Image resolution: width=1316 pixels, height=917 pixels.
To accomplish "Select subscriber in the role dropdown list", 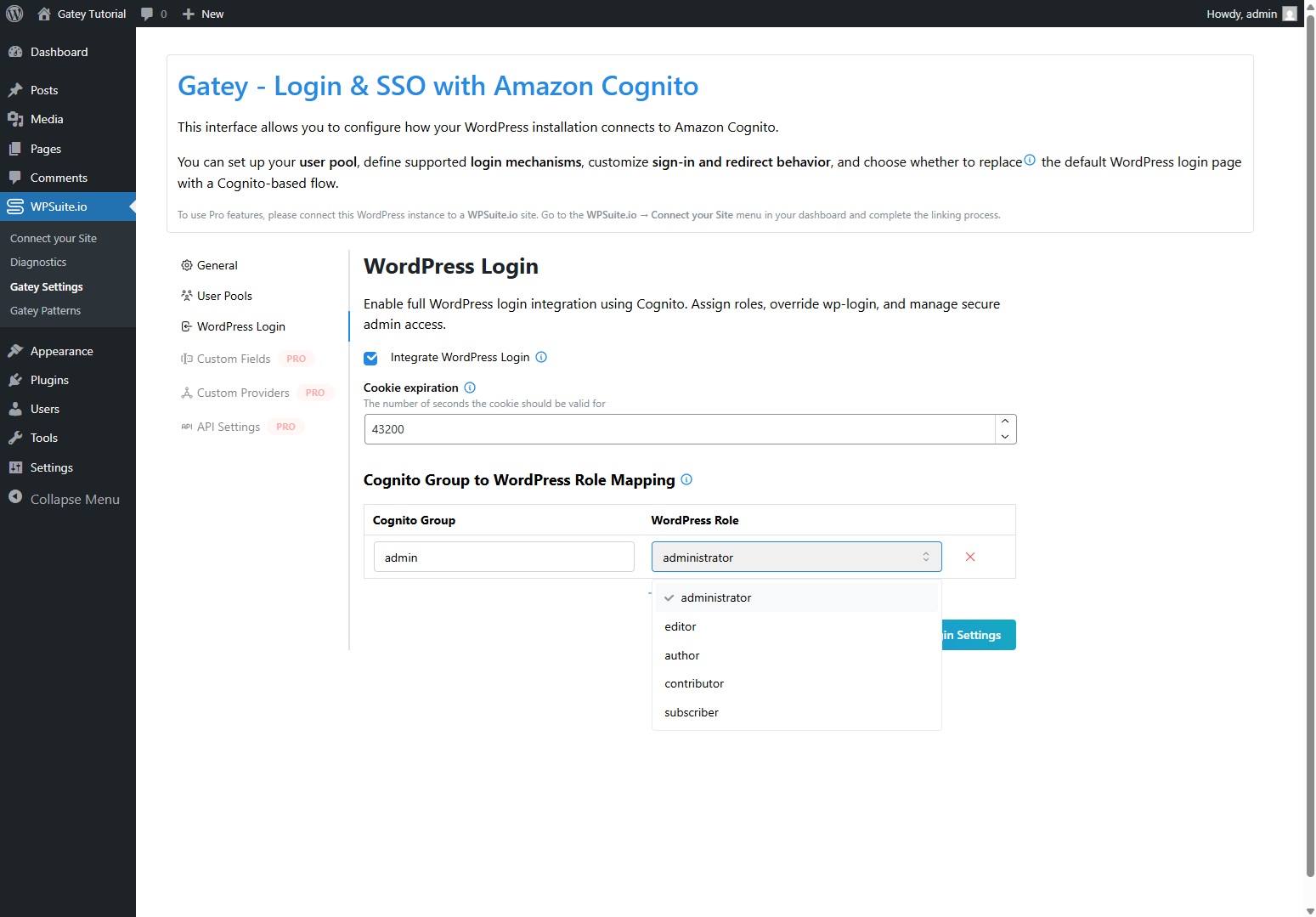I will click(692, 712).
